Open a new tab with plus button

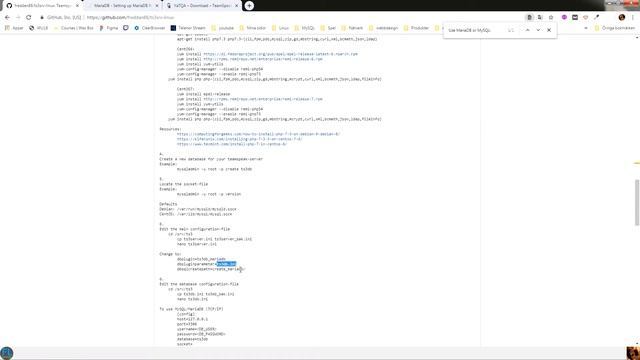[x=249, y=6]
